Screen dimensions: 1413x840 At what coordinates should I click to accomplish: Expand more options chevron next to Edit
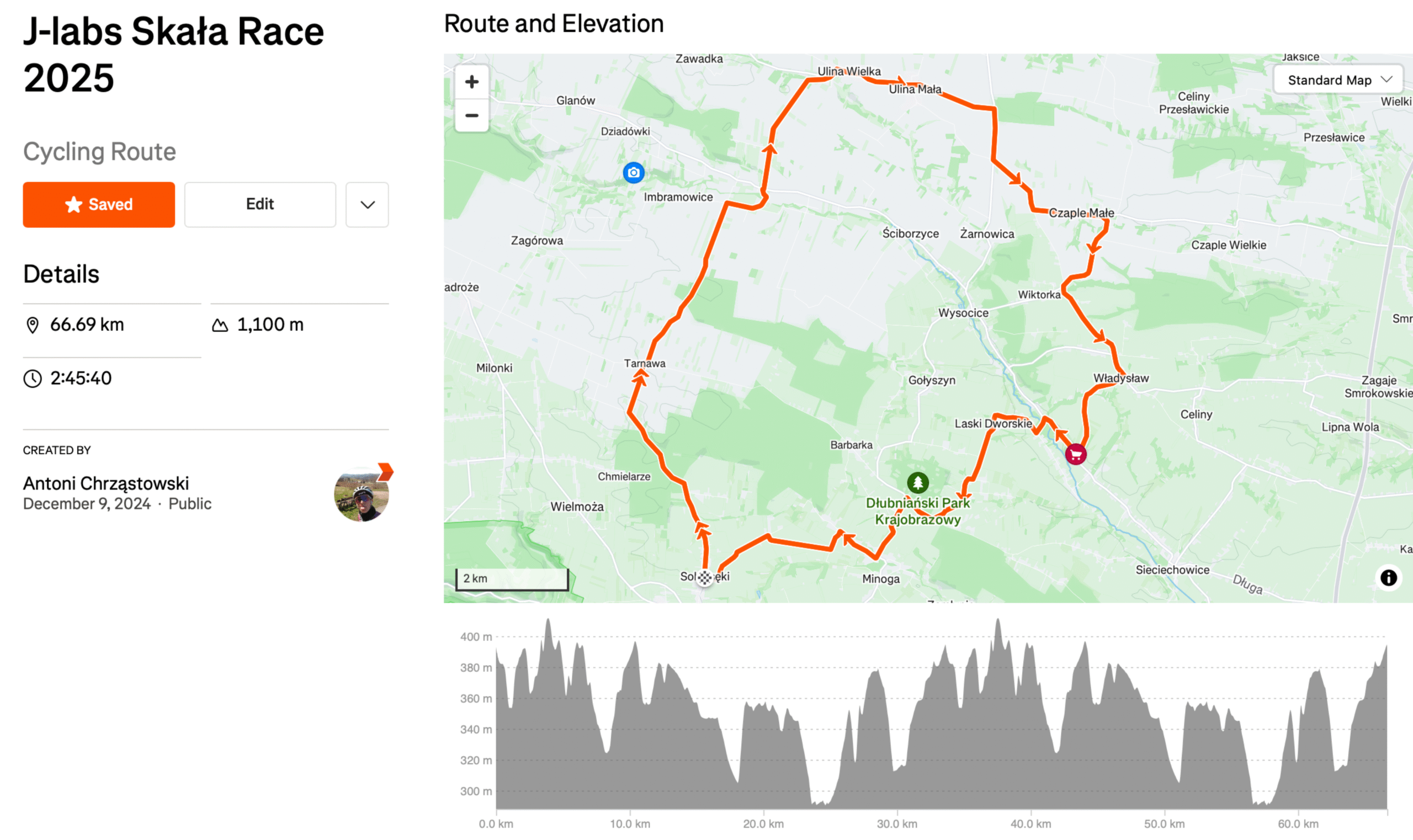click(368, 204)
